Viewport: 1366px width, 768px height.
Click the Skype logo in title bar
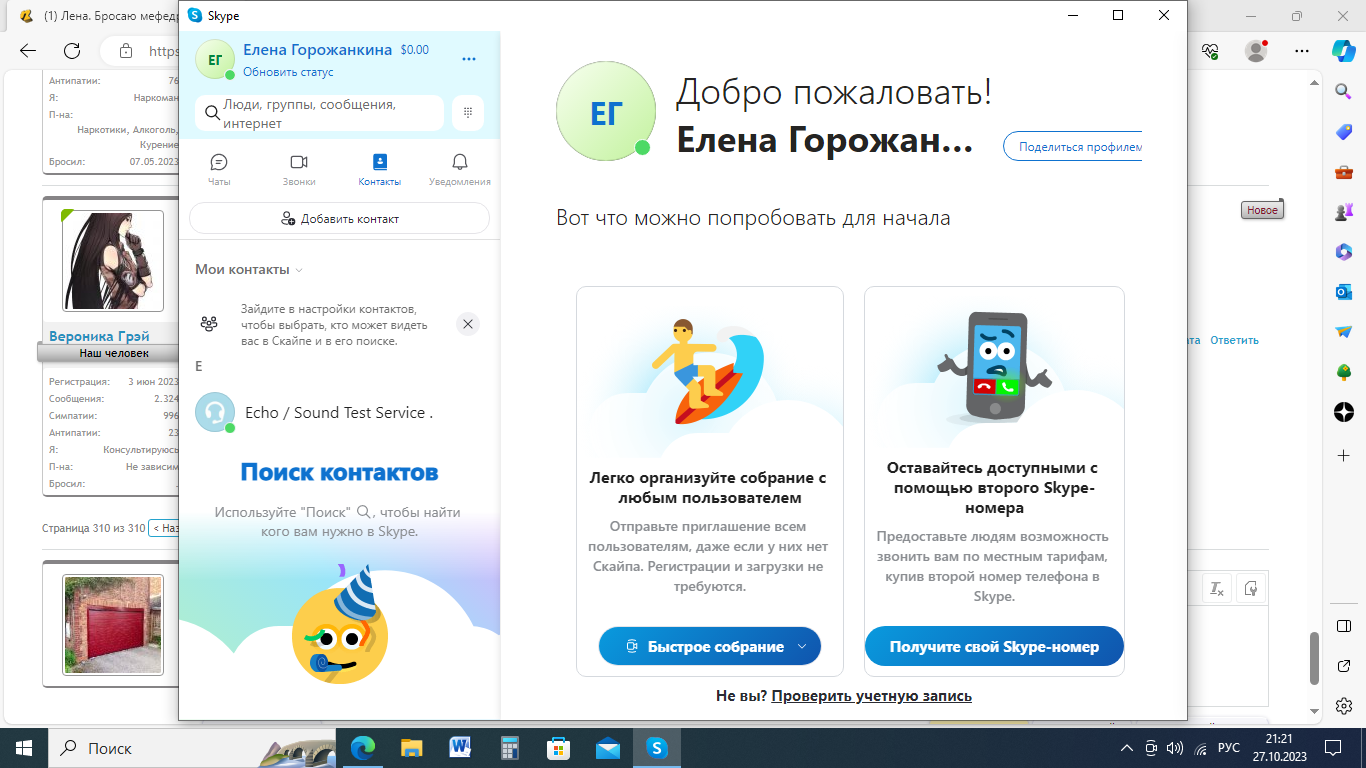pyautogui.click(x=195, y=15)
